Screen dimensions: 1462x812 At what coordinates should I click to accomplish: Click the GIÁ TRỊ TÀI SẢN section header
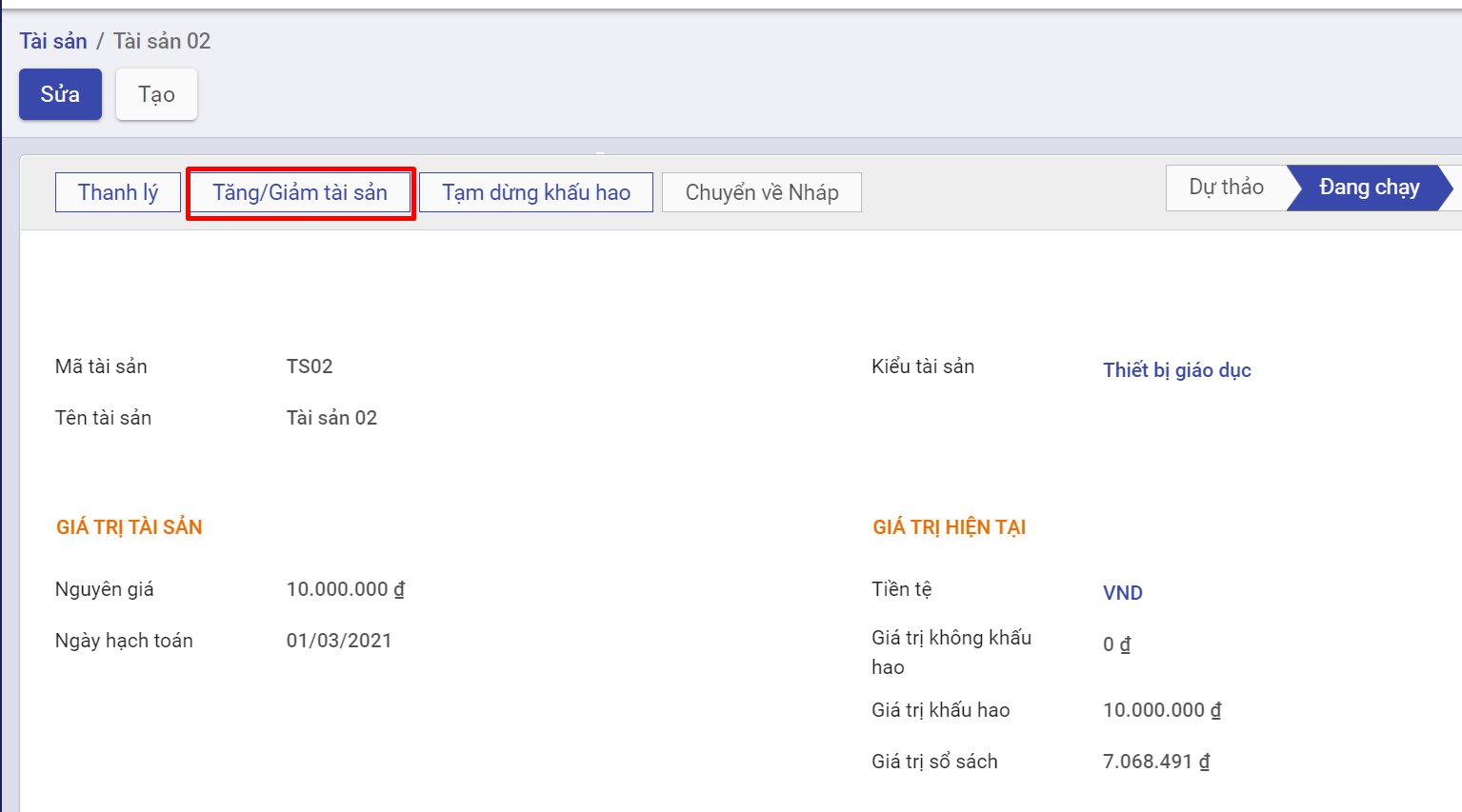pos(130,527)
